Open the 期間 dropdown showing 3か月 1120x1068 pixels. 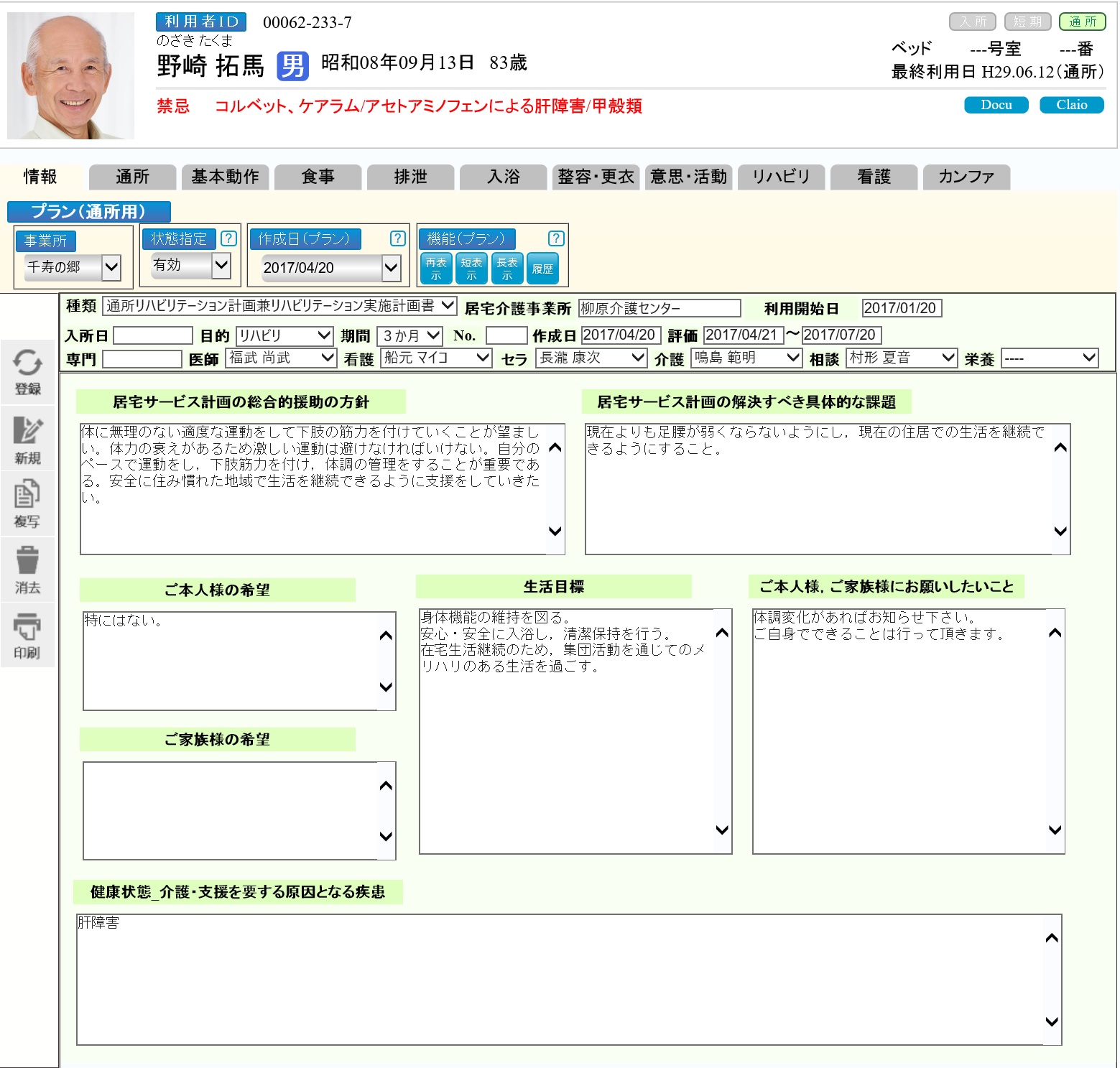(x=410, y=335)
